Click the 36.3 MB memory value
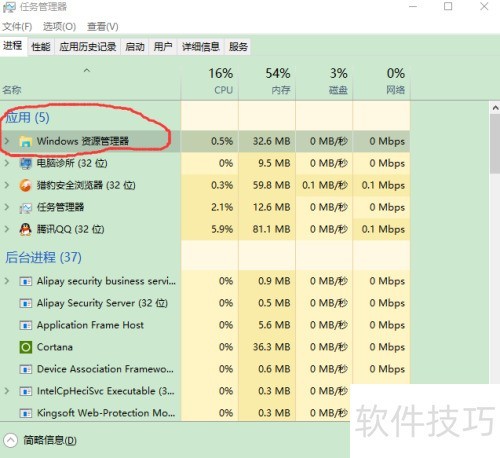The width and height of the screenshot is (500, 458). (271, 347)
